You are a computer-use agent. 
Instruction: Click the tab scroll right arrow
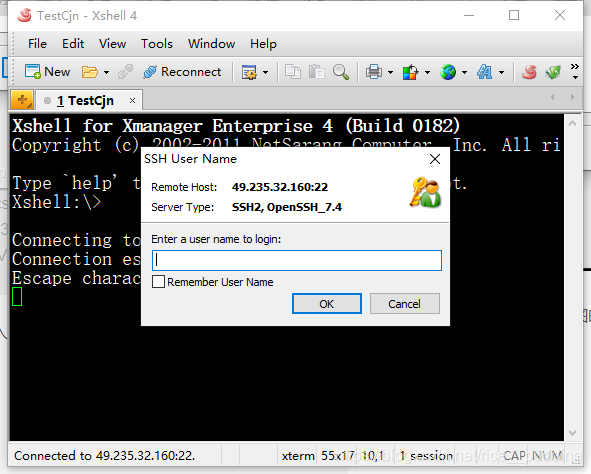click(572, 97)
